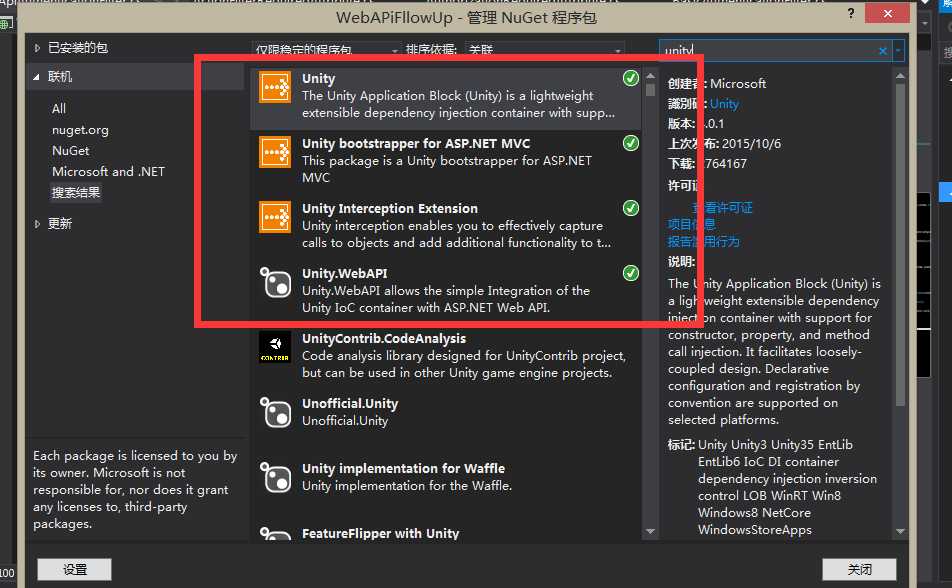Click package list scrollbar up arrow
The height and width of the screenshot is (588, 952).
[x=650, y=76]
